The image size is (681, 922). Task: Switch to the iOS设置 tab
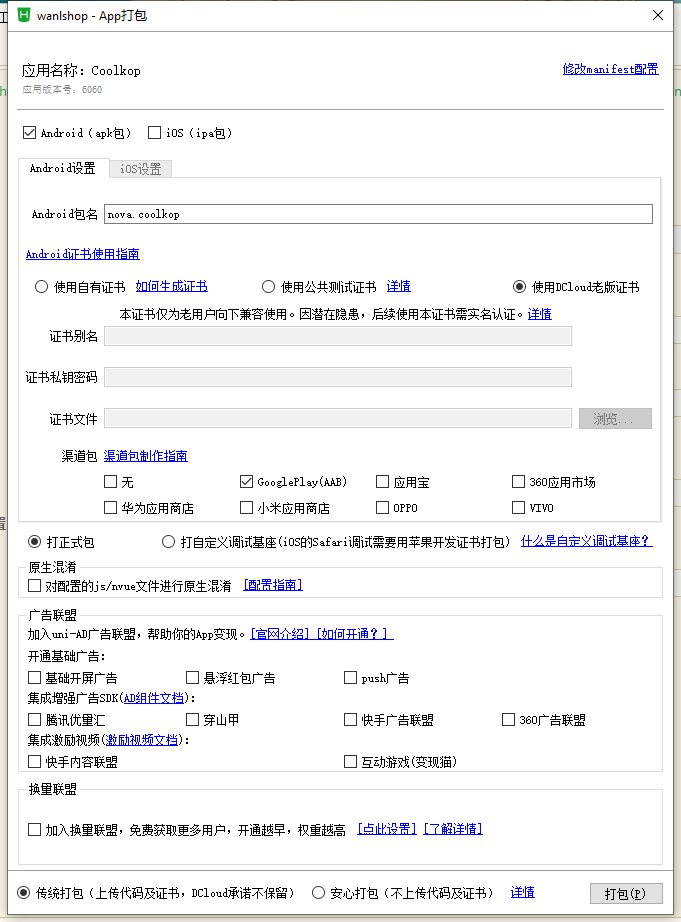click(x=140, y=169)
